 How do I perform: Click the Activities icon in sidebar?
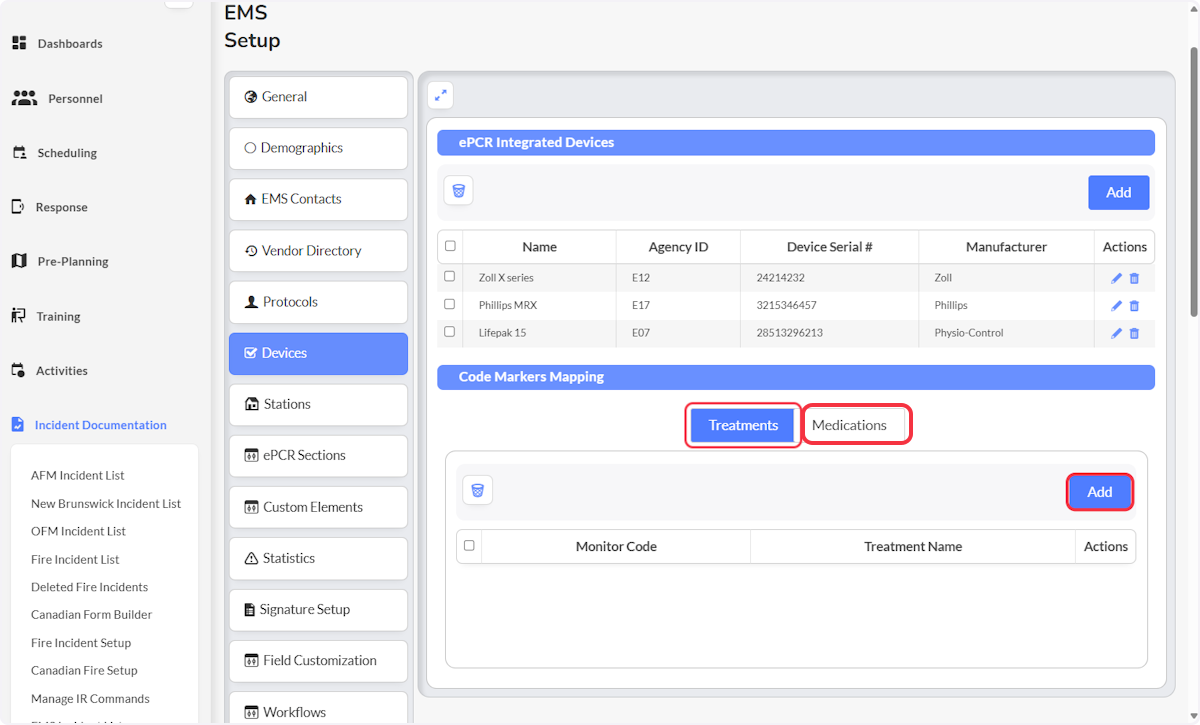click(18, 370)
